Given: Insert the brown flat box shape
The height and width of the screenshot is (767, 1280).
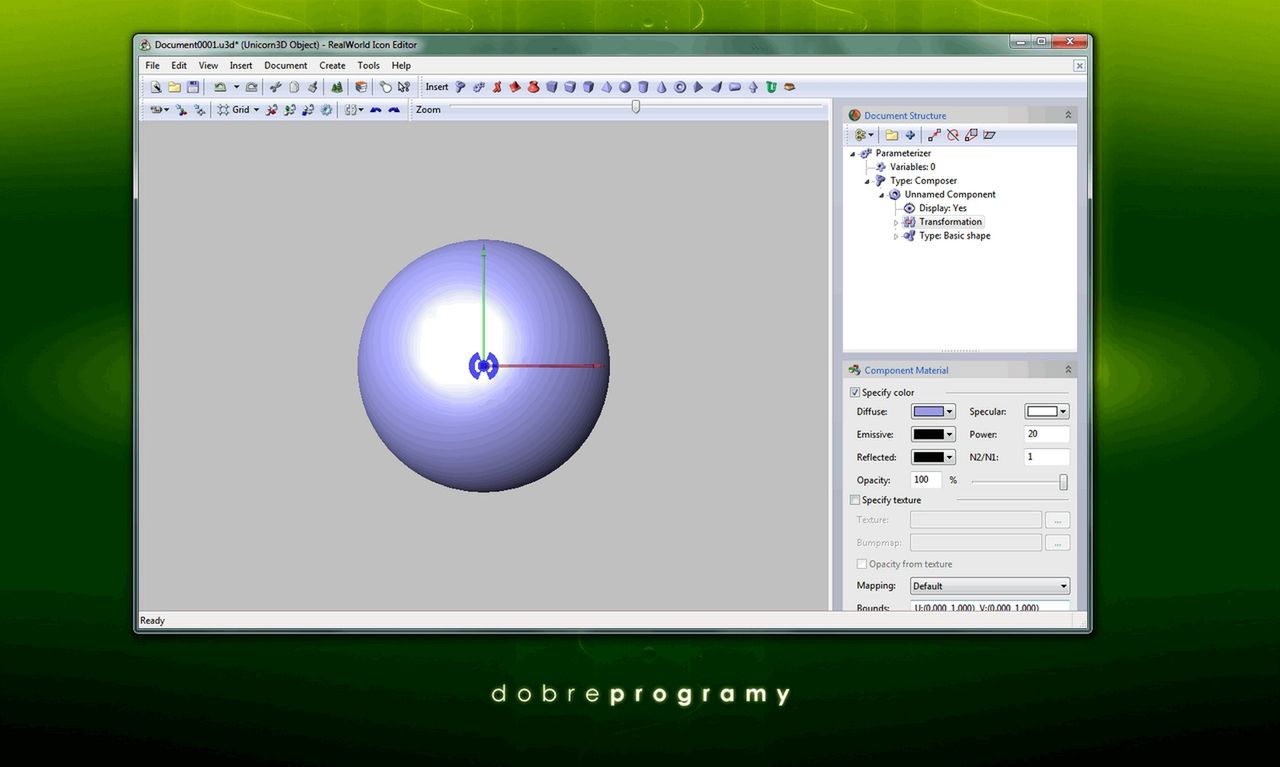Looking at the screenshot, I should 789,87.
